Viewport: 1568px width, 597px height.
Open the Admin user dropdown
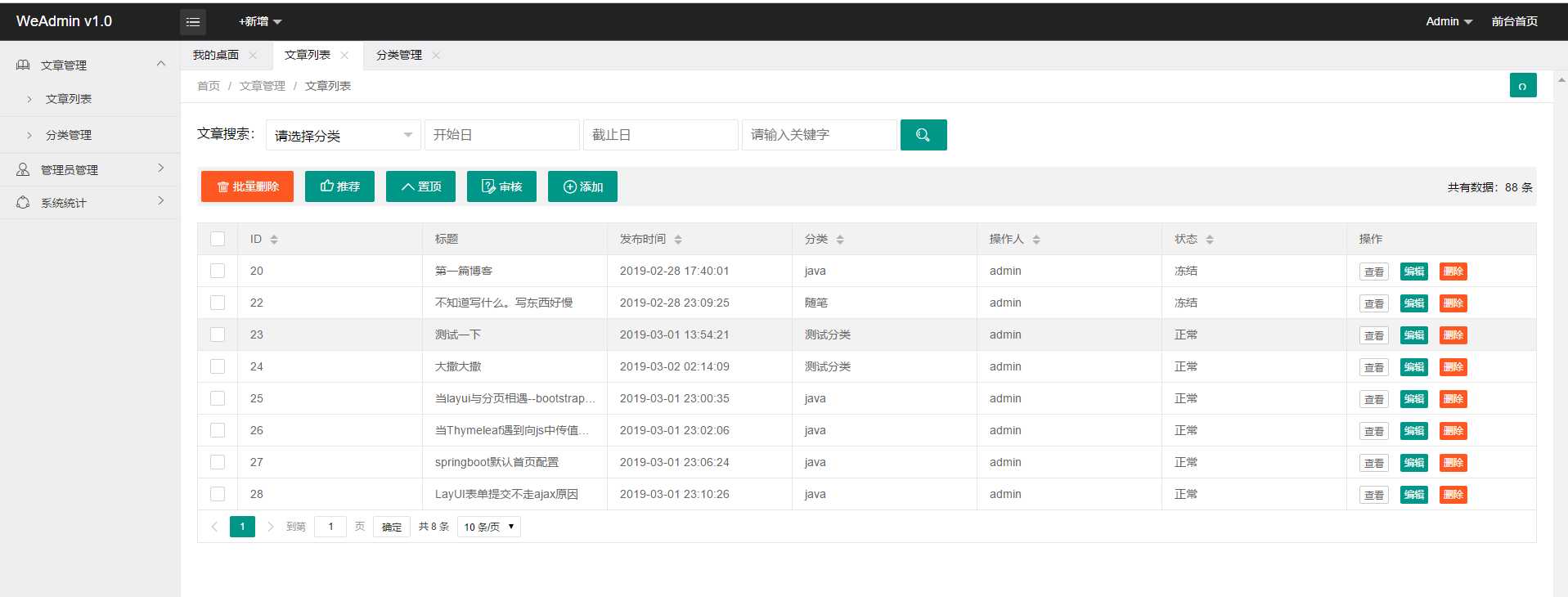pyautogui.click(x=1449, y=21)
